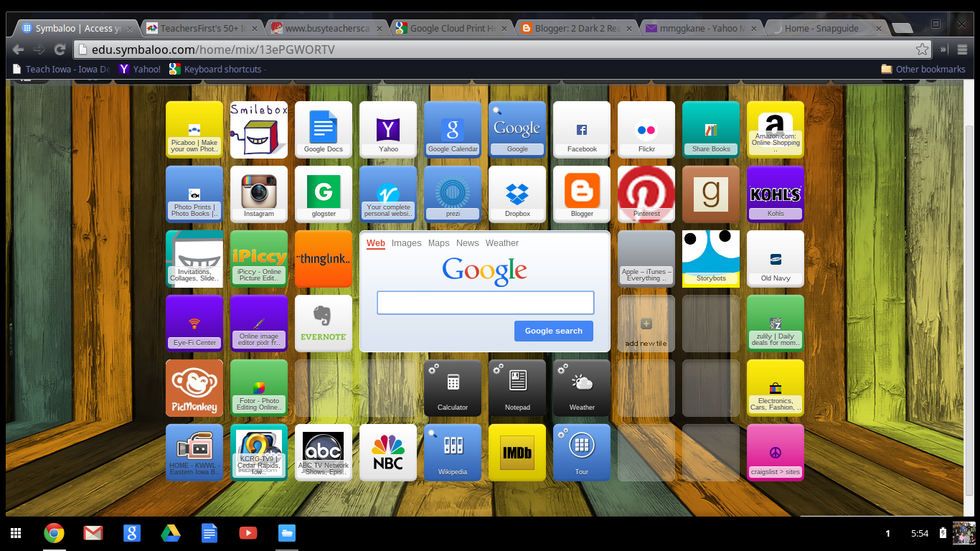980x551 pixels.
Task: Open the Glogster tile
Action: coord(323,194)
